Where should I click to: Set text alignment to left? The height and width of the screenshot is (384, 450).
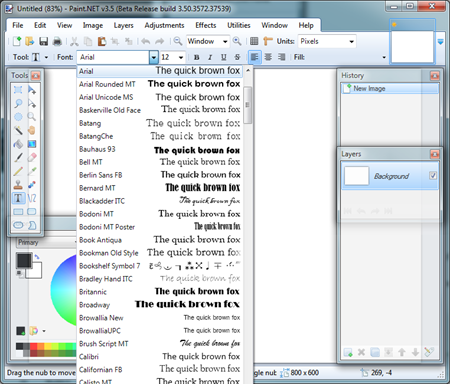point(255,57)
